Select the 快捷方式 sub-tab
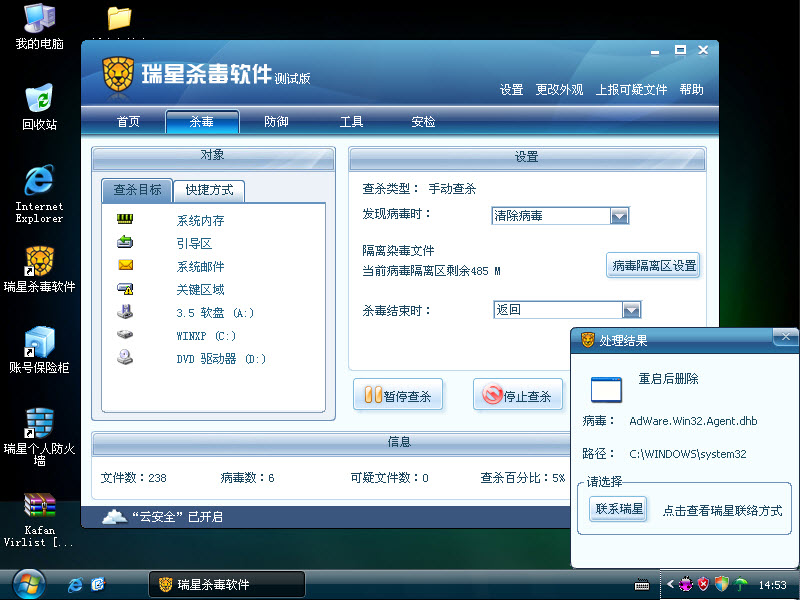800x600 pixels. pyautogui.click(x=209, y=190)
